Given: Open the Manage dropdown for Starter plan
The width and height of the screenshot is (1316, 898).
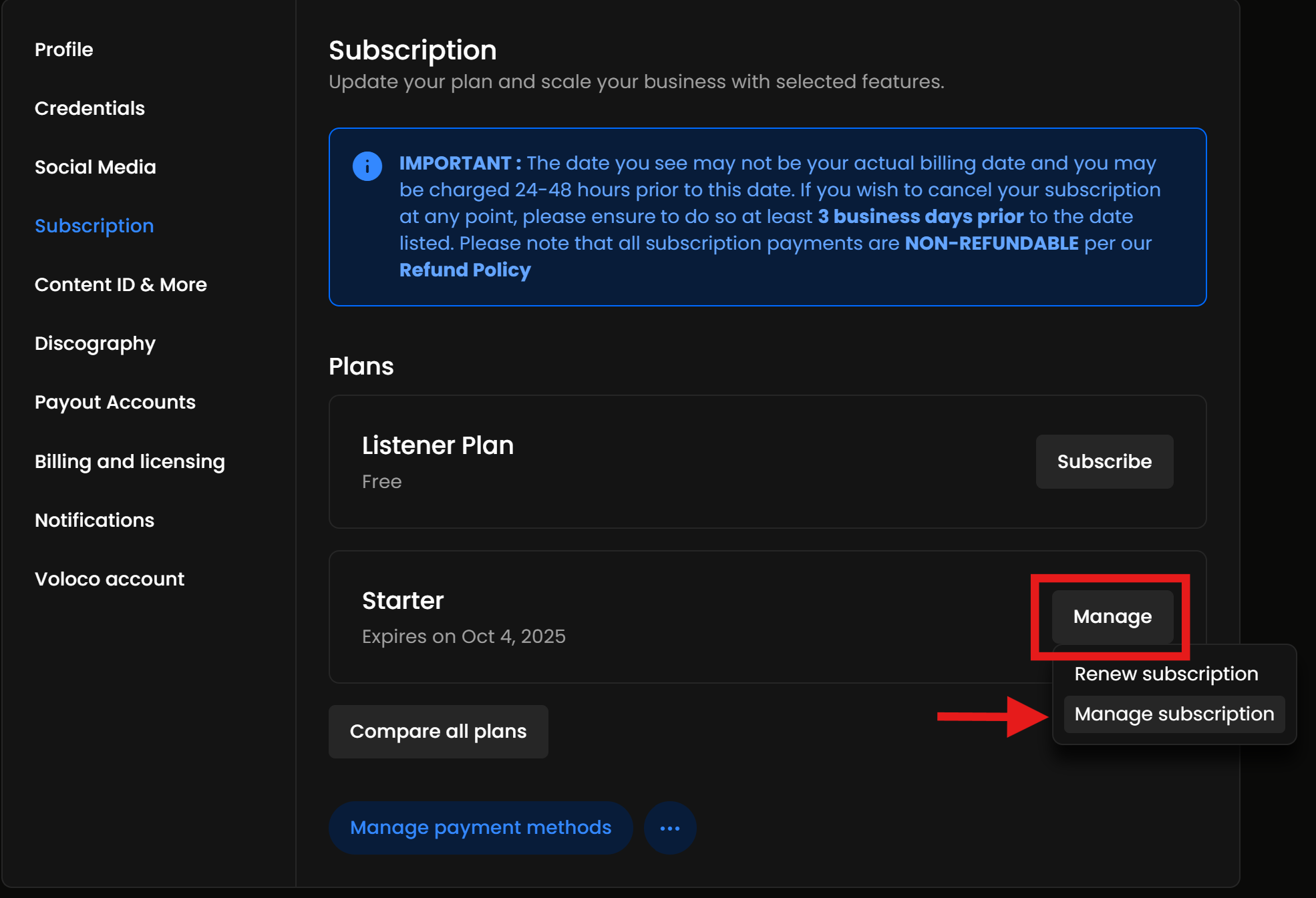Looking at the screenshot, I should [x=1112, y=616].
